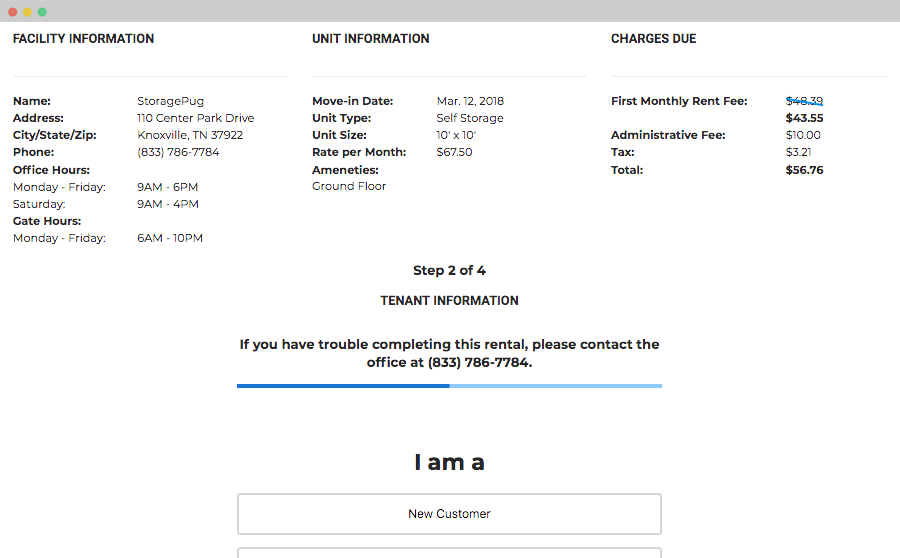Close the window with the red button
This screenshot has width=900, height=558.
coord(13,12)
